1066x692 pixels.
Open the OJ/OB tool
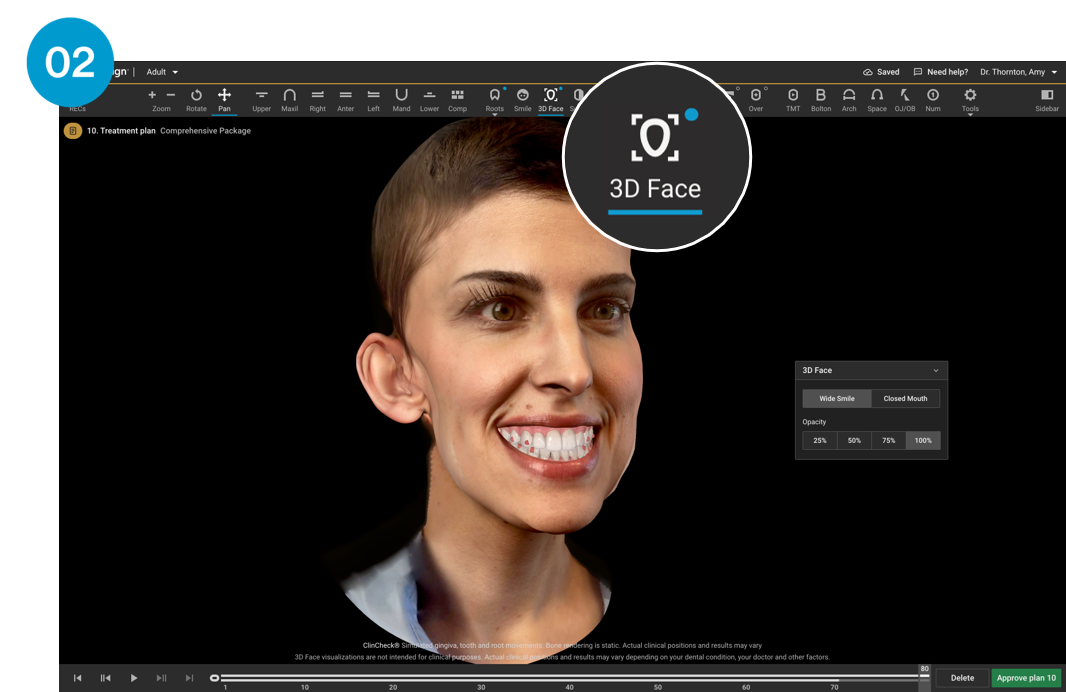pyautogui.click(x=905, y=99)
